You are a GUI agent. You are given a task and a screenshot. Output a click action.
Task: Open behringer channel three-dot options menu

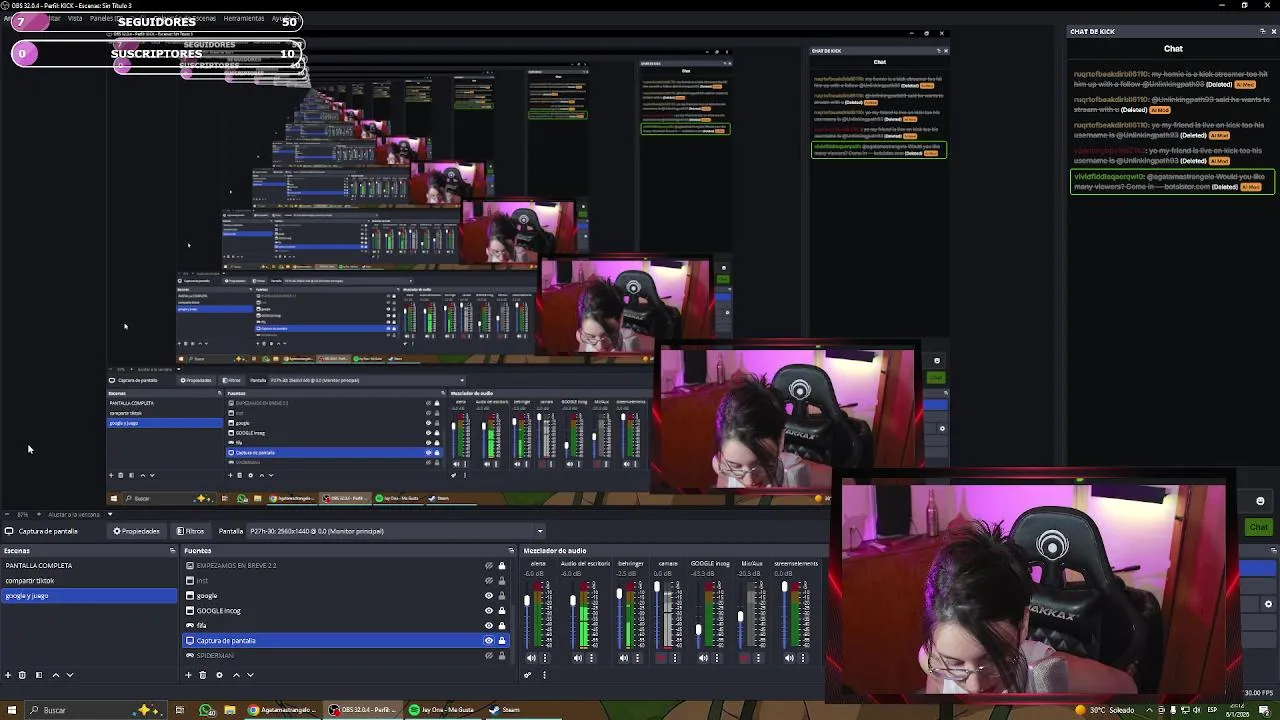(638, 658)
